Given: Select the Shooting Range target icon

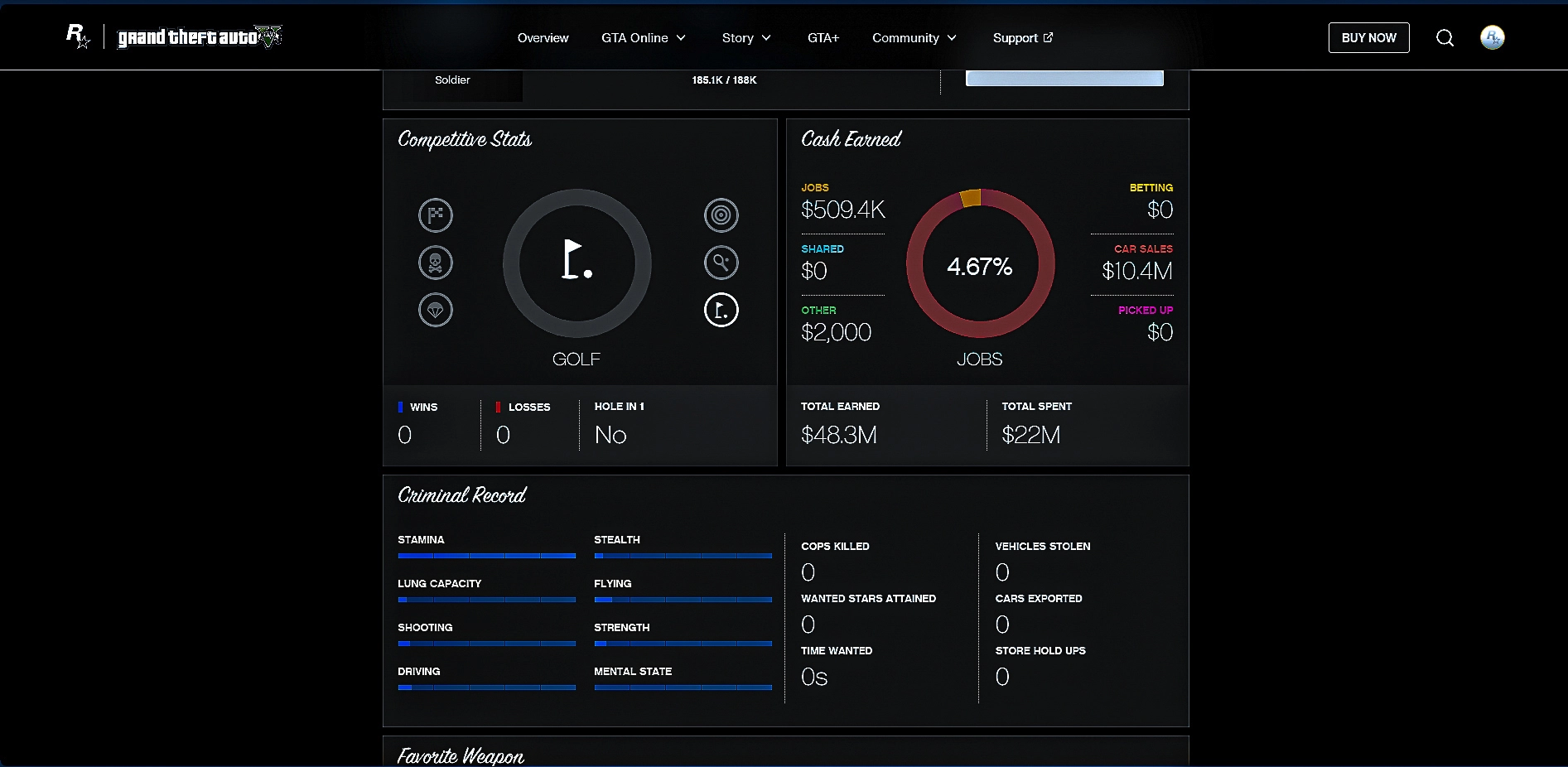Looking at the screenshot, I should (721, 215).
